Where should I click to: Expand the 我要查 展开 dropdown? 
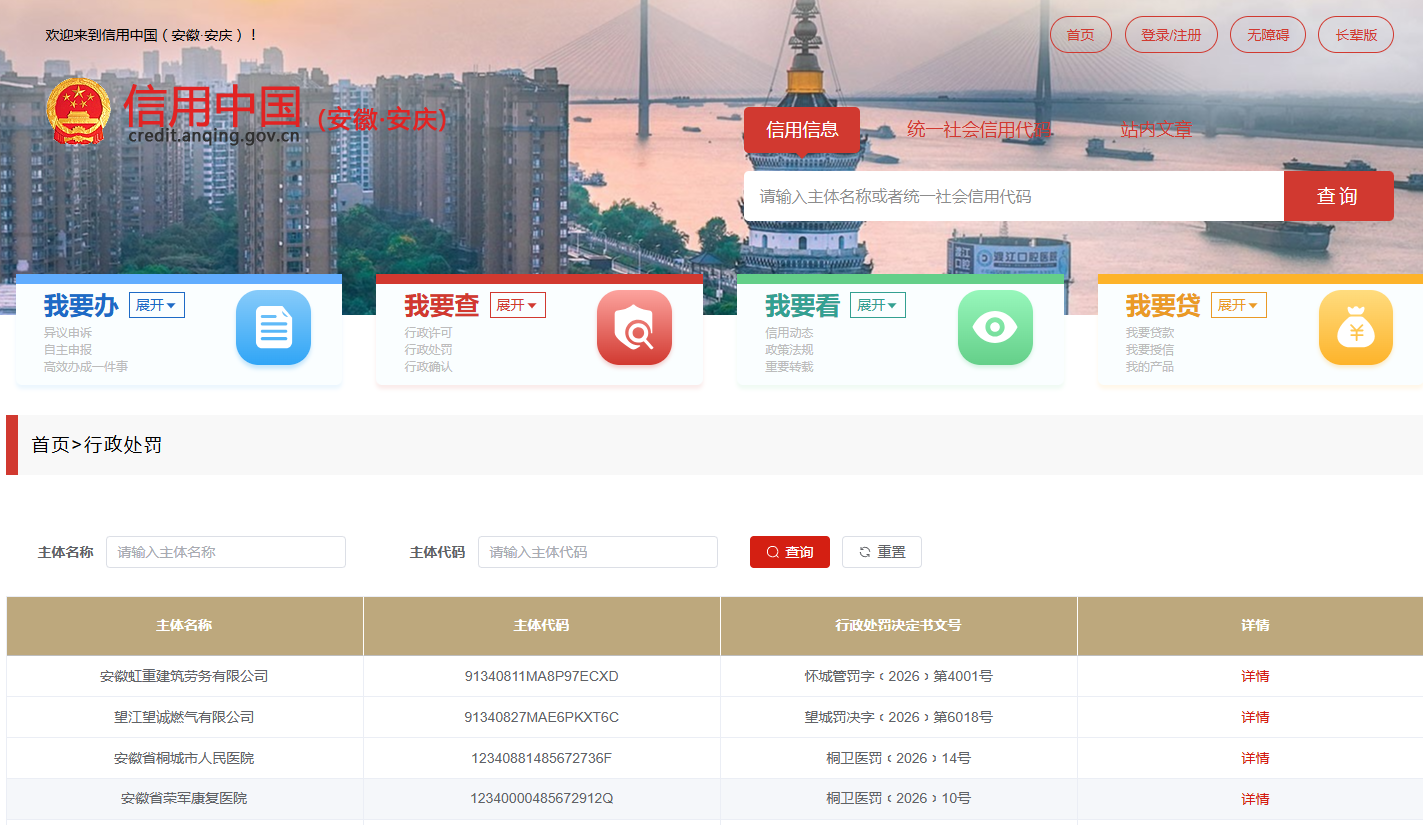click(518, 305)
